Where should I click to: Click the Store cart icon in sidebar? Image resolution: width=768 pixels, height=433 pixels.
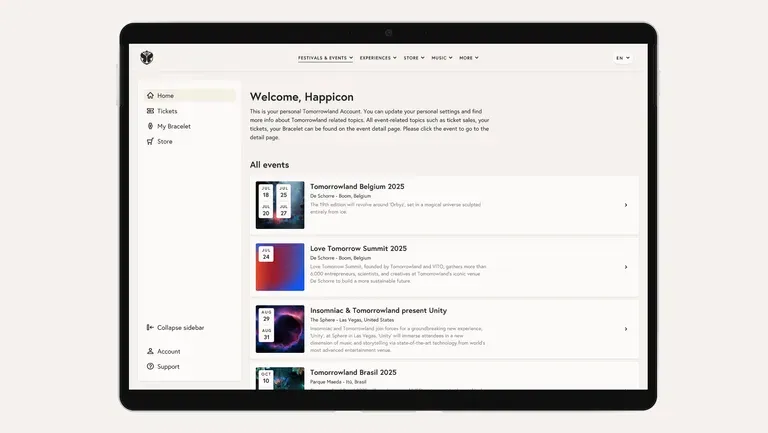(150, 141)
